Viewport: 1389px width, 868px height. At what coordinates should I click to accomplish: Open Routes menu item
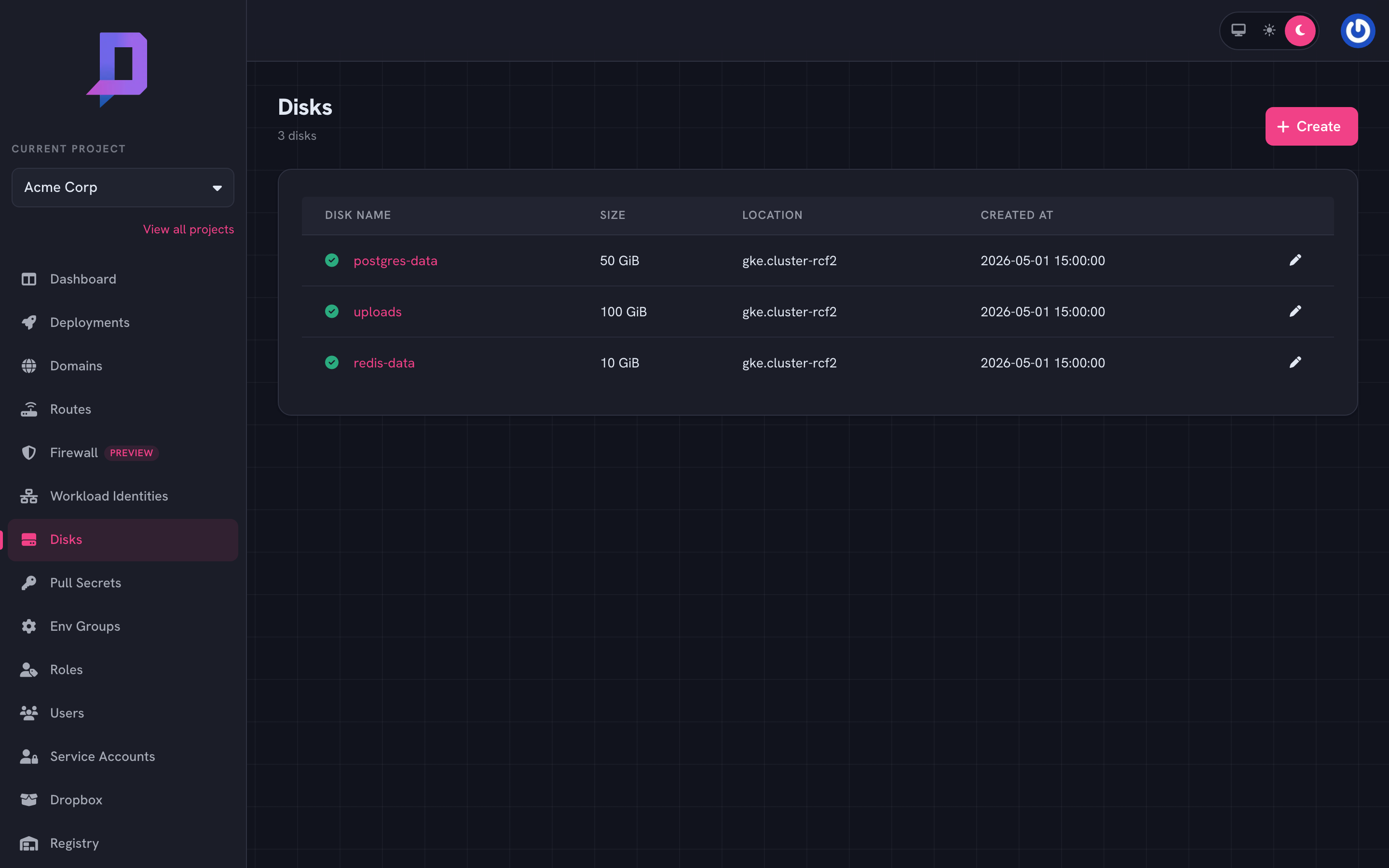[123, 409]
